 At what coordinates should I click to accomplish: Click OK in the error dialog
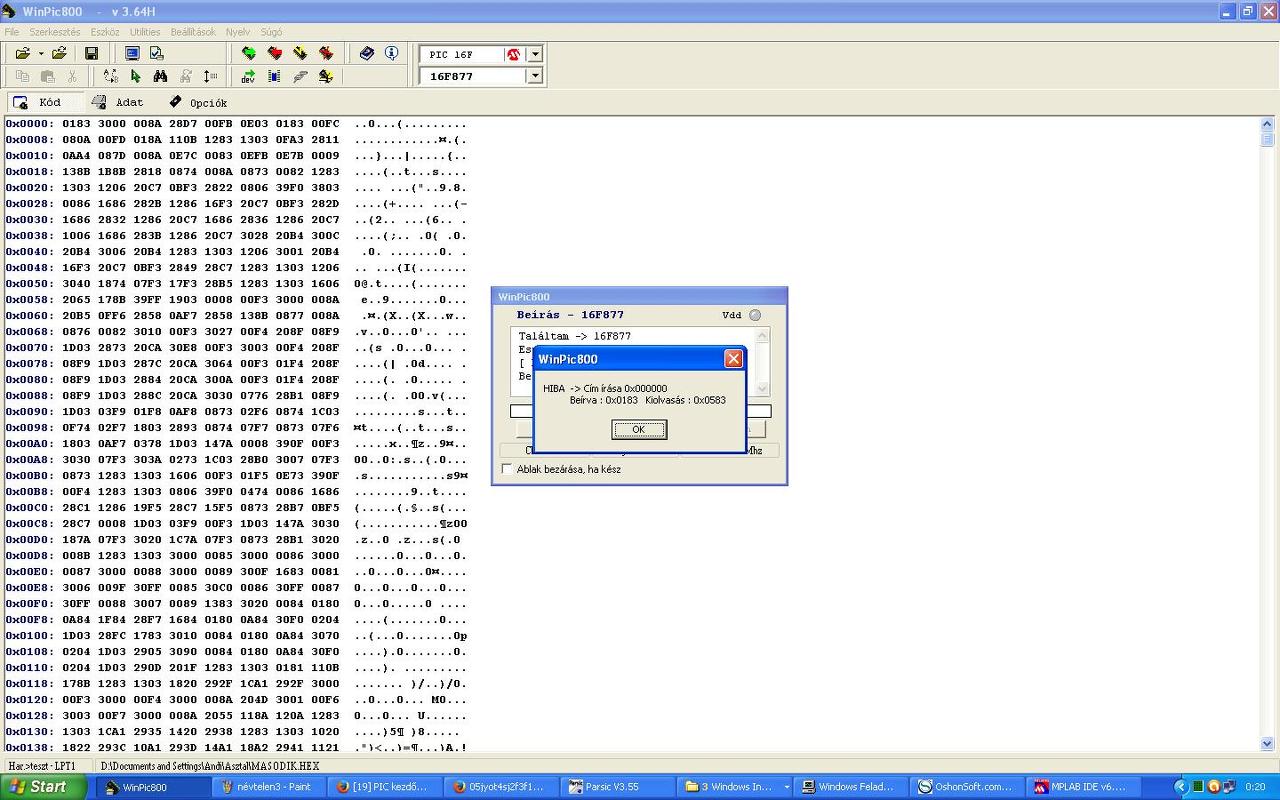point(639,429)
